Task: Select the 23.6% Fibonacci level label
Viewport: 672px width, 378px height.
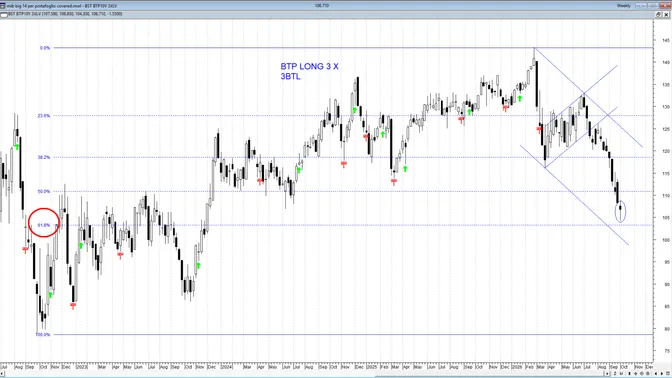Action: point(44,116)
